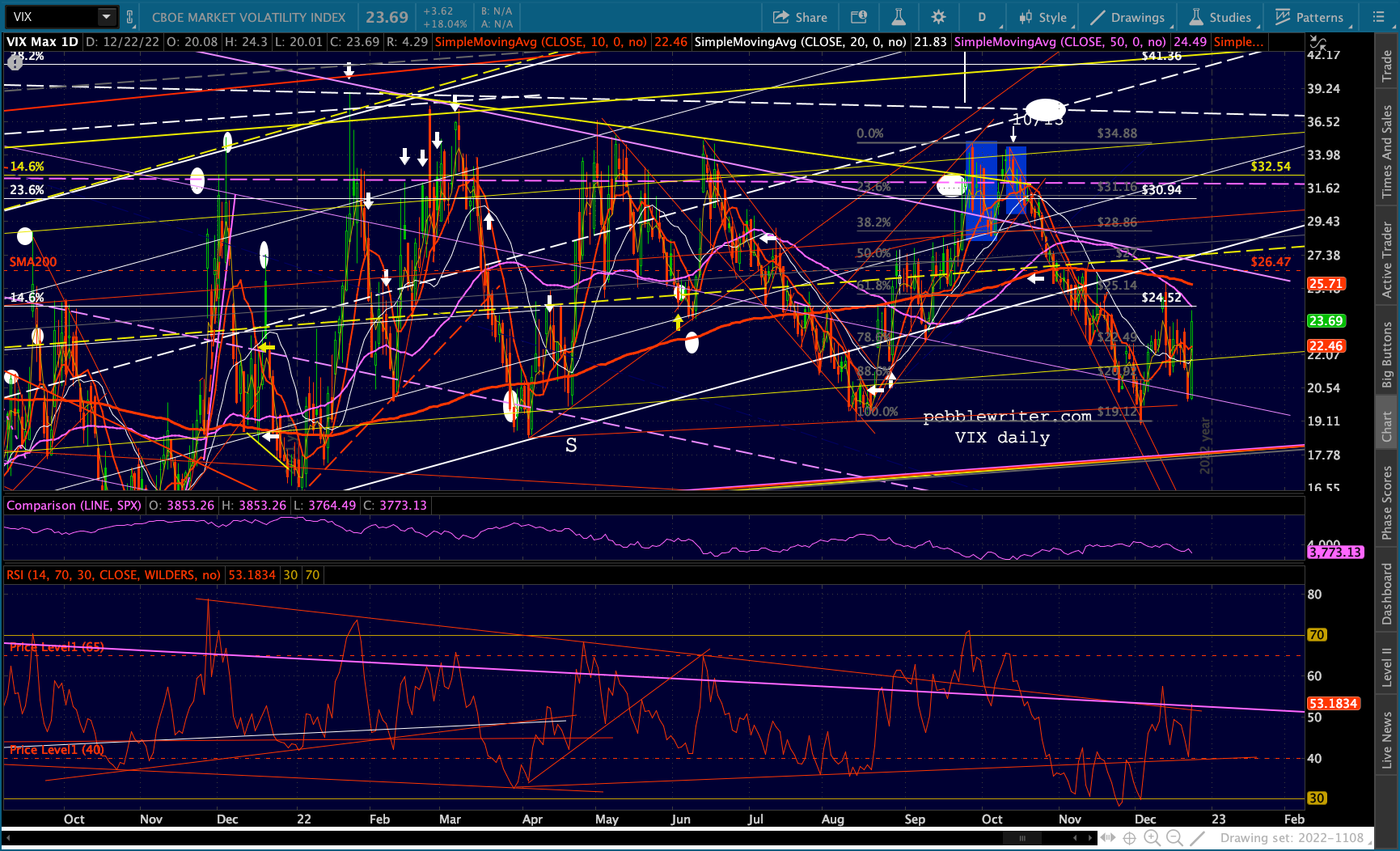Toggle auto-scale arrows above price axis
This screenshot has width=1400, height=851.
(x=1318, y=42)
